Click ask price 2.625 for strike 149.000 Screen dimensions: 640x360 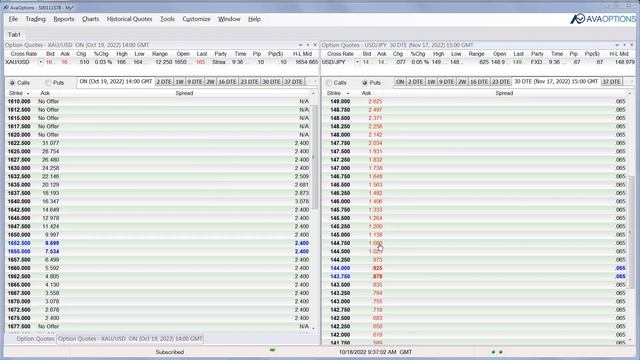point(375,102)
